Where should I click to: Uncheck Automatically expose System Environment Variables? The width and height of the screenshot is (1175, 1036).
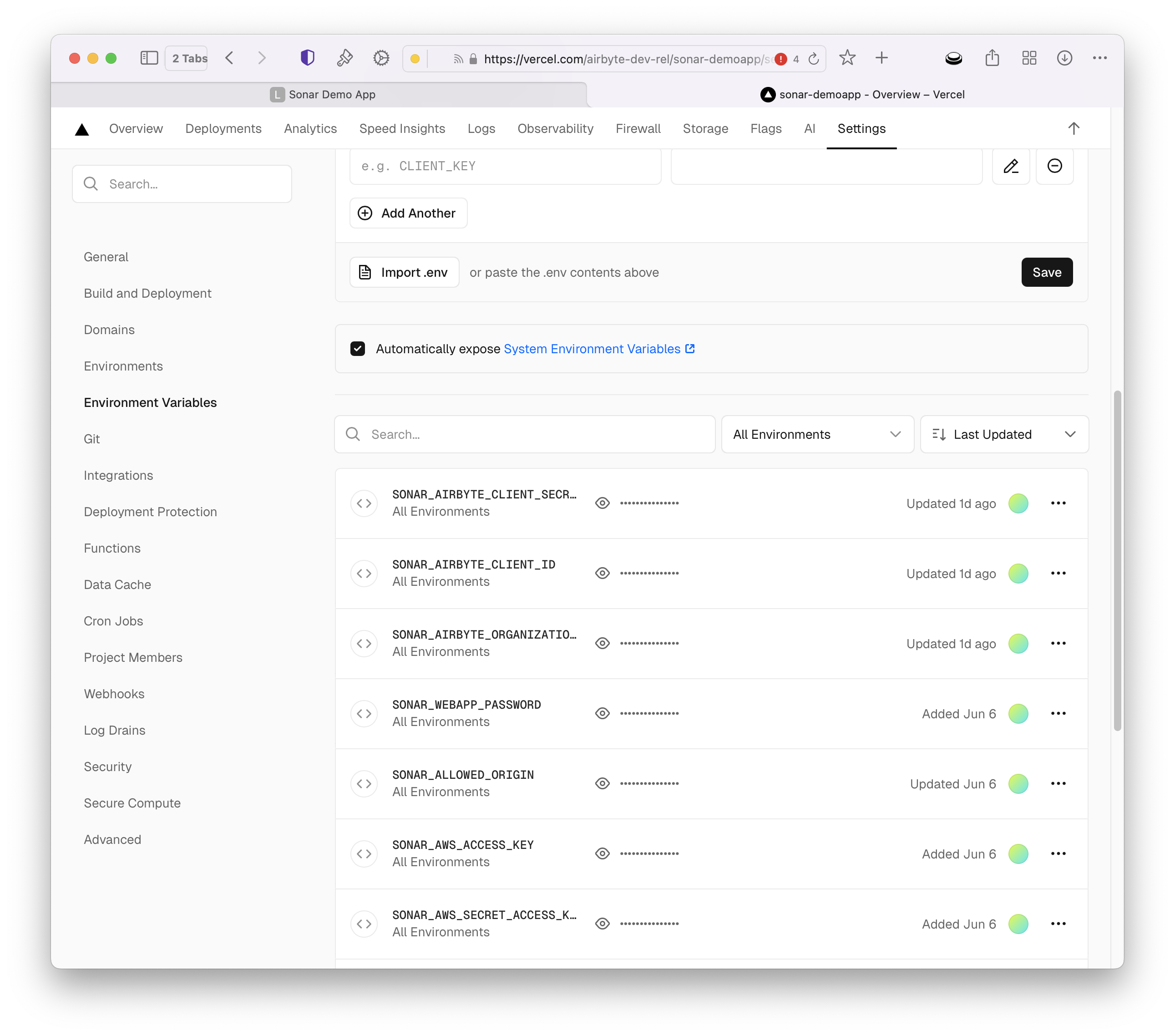(x=358, y=349)
